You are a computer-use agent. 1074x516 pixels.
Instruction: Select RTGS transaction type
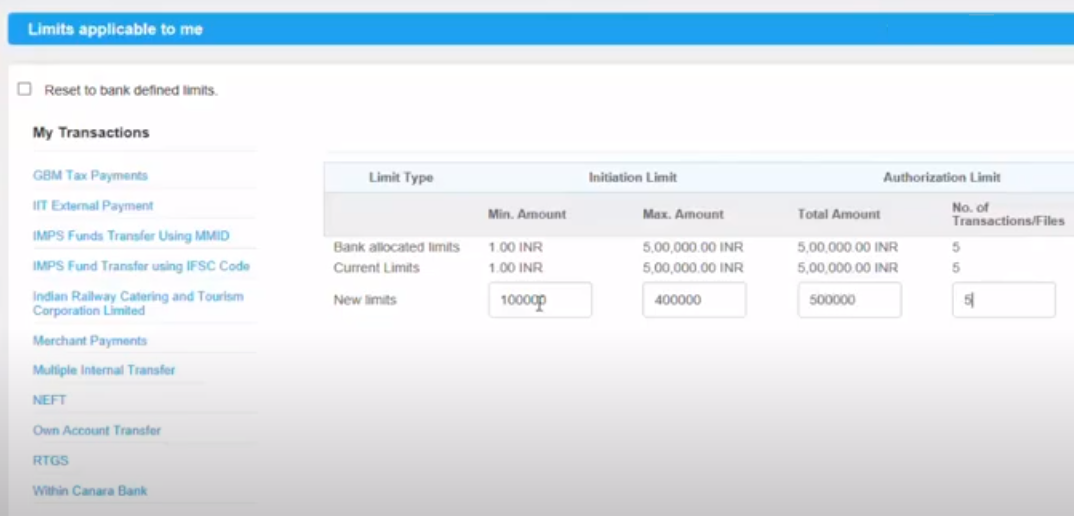51,460
